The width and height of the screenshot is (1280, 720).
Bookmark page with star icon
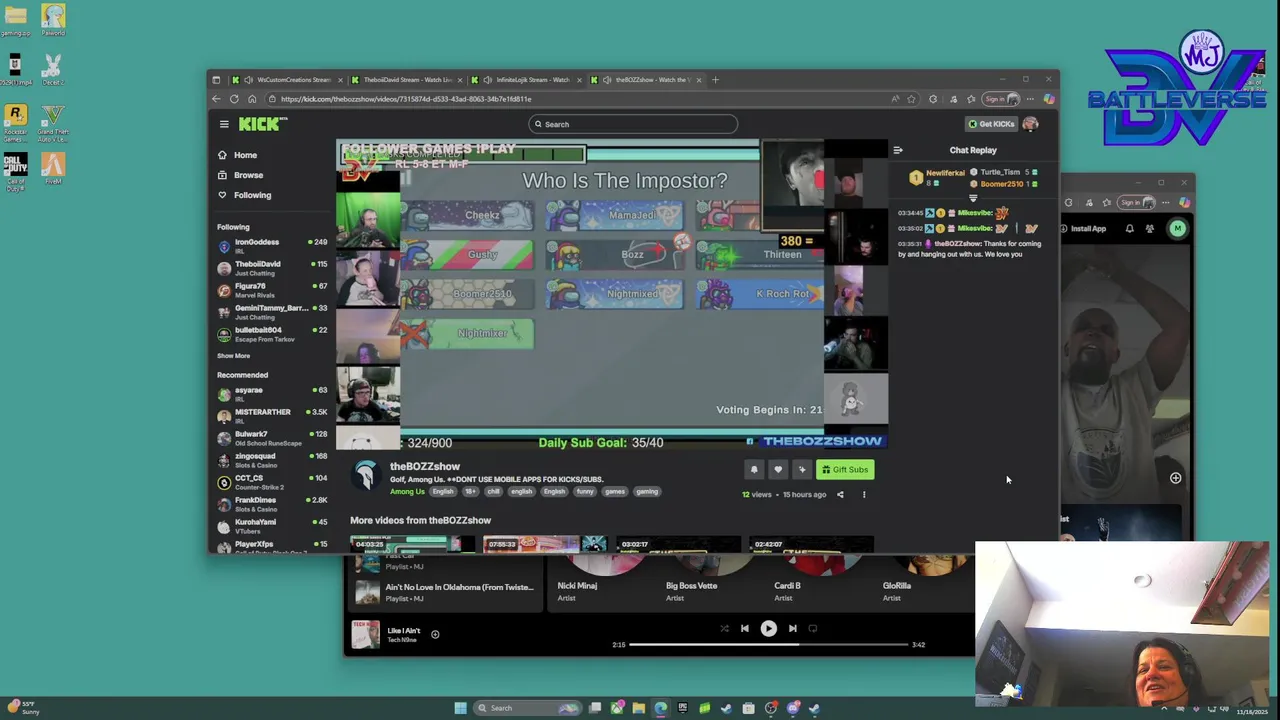pyautogui.click(x=911, y=99)
